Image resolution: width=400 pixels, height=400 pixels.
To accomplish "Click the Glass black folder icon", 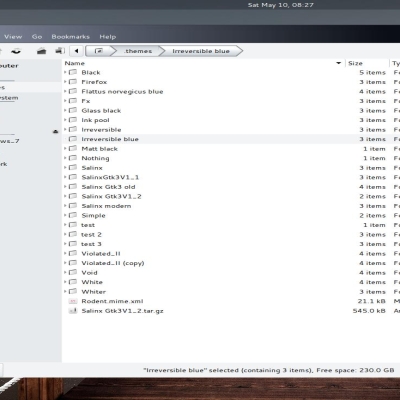I will coord(73,110).
